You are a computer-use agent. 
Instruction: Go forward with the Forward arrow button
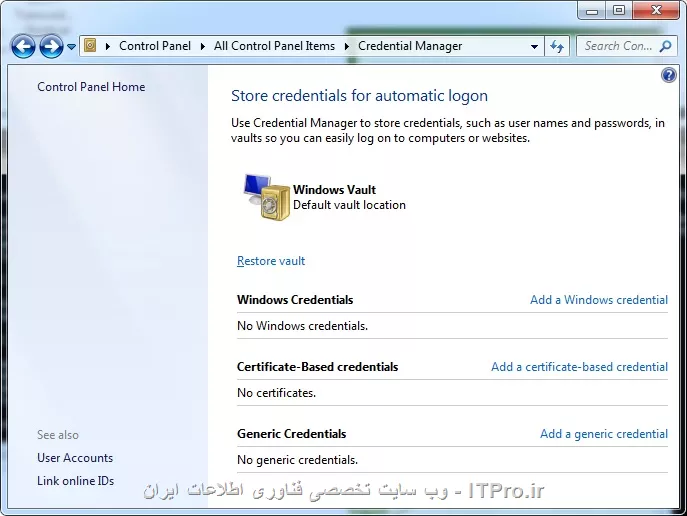pos(51,46)
